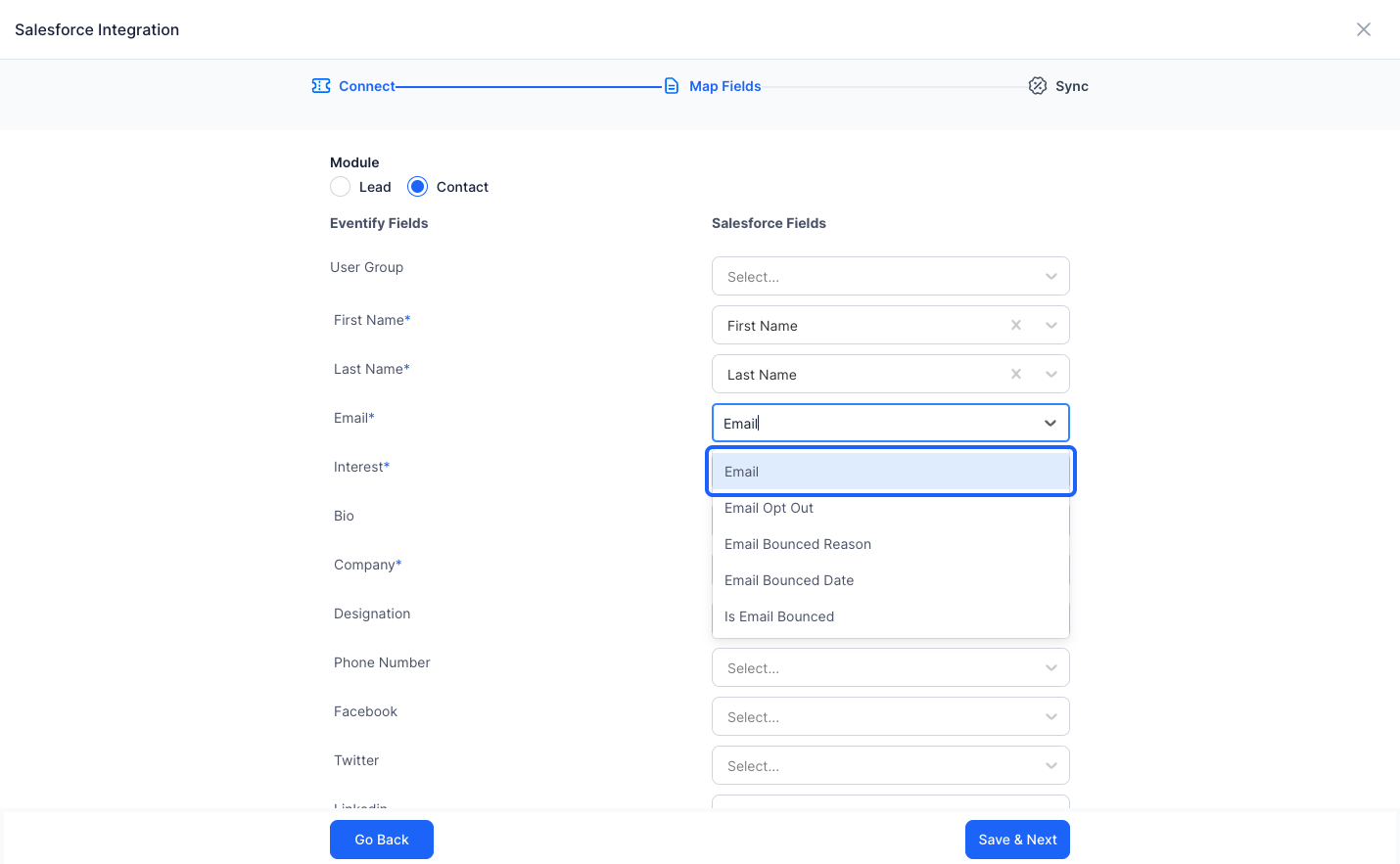Select the Lead module radio button
Screen dimensions: 1400x864
coord(340,187)
